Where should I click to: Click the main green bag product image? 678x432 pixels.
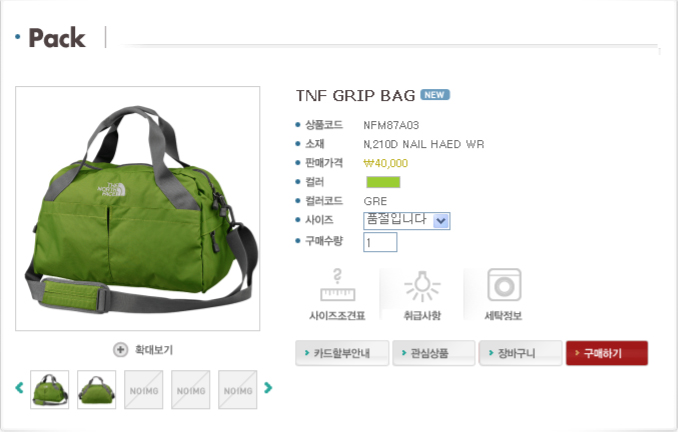138,208
